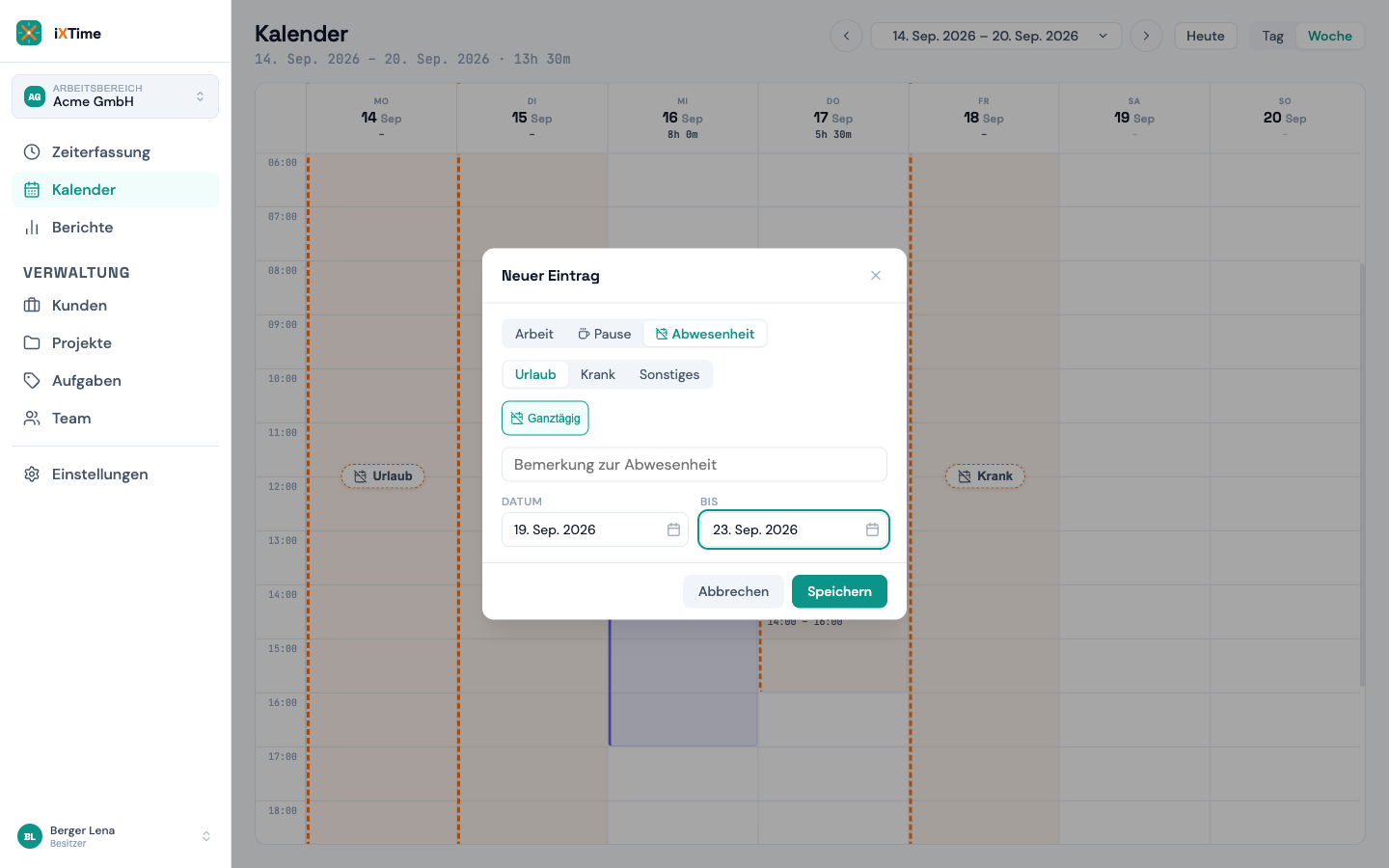The width and height of the screenshot is (1389, 868).
Task: Click the Bemerkung zur Abwesenheit field
Action: 694,465
